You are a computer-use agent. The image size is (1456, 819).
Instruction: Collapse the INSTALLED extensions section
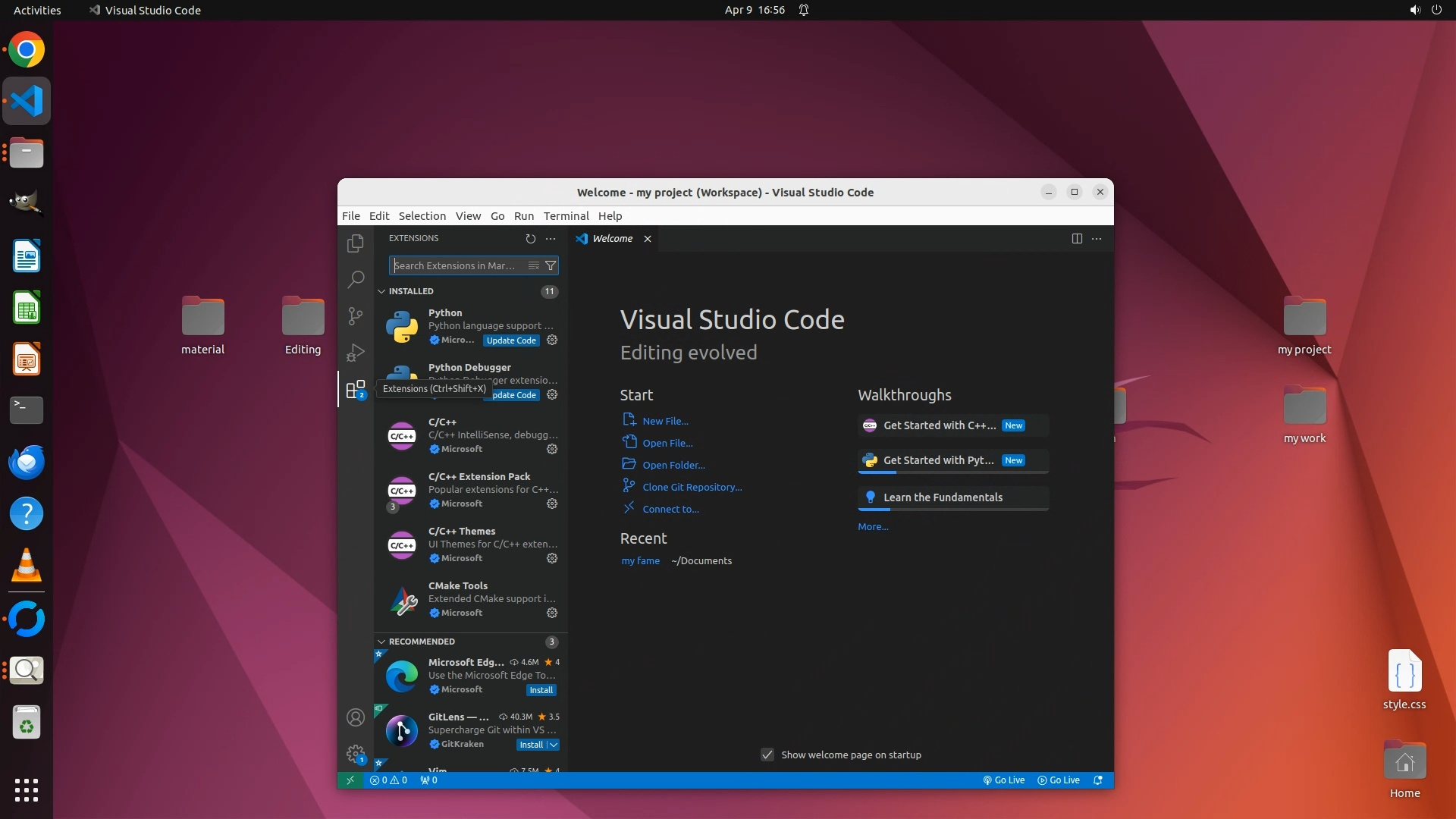381,291
